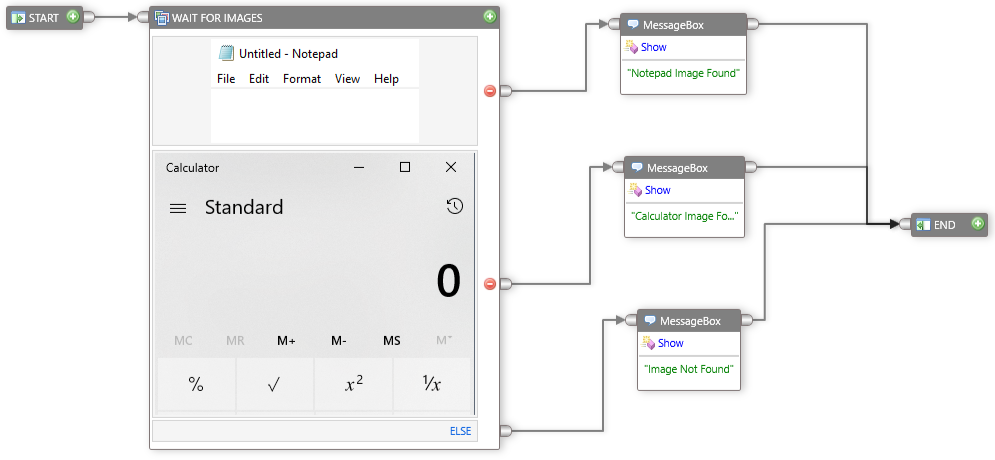The height and width of the screenshot is (460, 995).
Task: Select the Notepad MessageBox title
Action: [673, 25]
